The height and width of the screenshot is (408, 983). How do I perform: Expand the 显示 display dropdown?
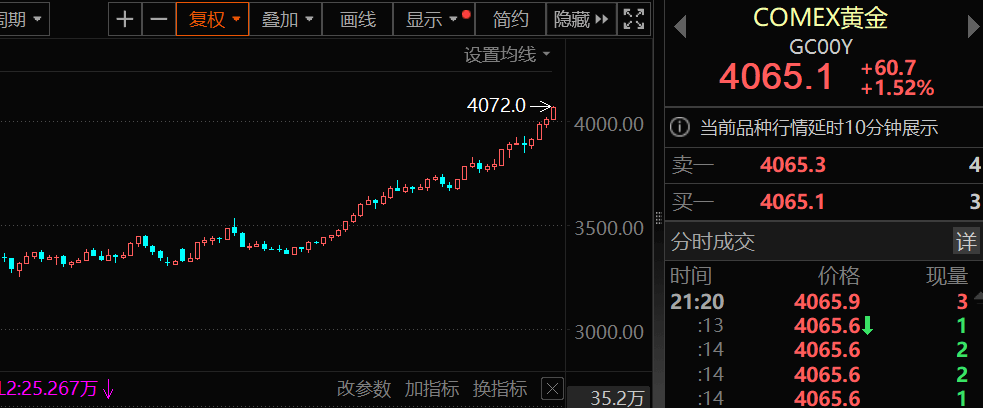[432, 19]
